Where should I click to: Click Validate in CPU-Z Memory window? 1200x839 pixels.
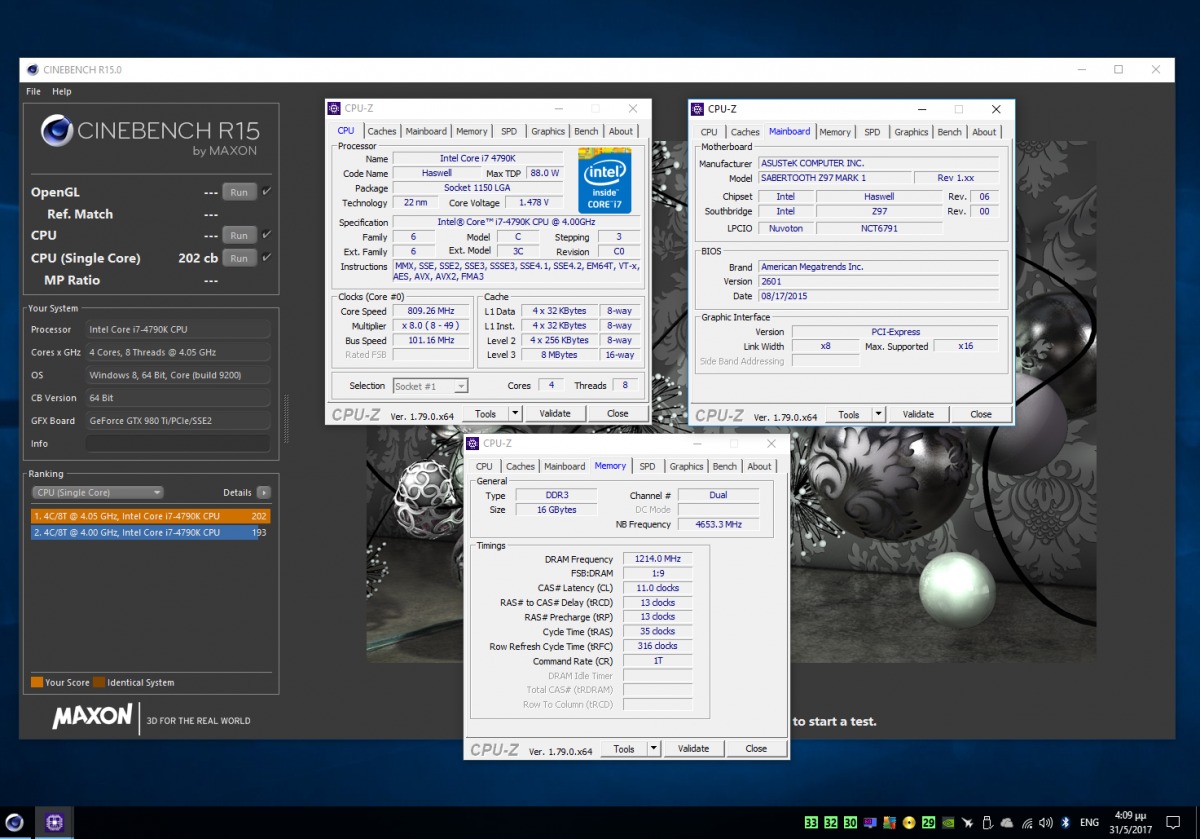point(693,748)
